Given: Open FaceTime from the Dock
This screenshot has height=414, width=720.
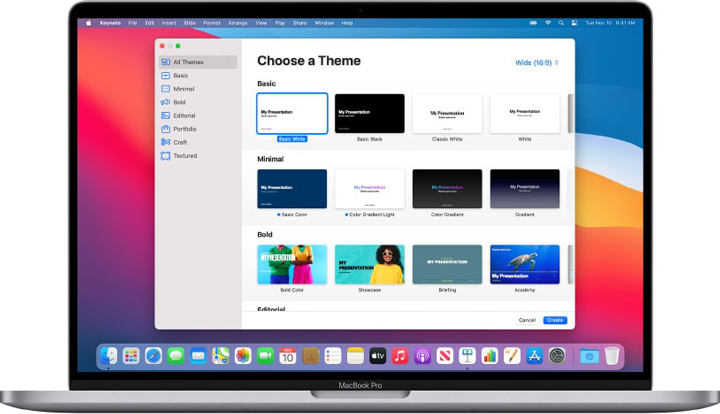Looking at the screenshot, I should click(265, 356).
